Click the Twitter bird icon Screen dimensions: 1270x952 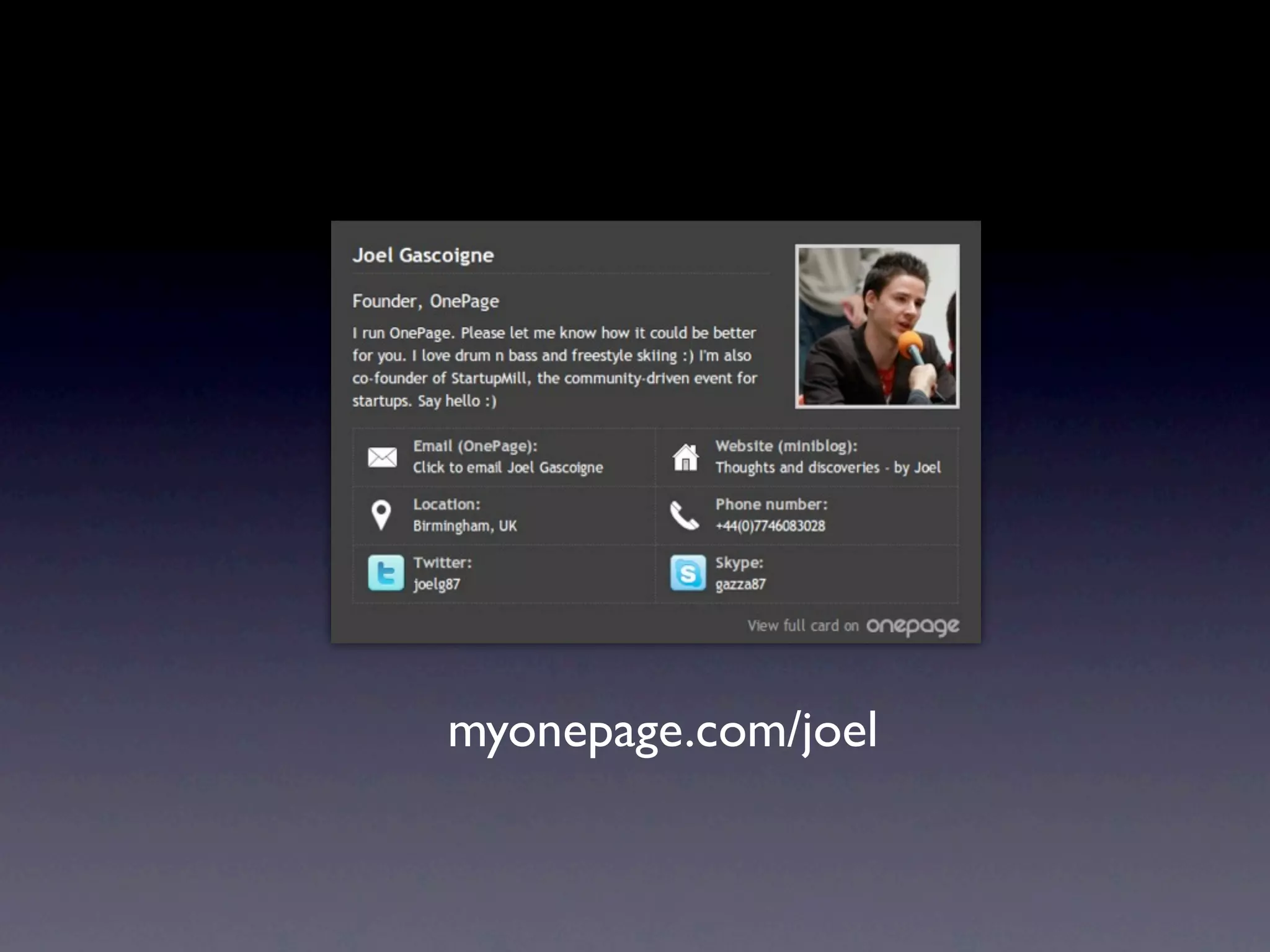pyautogui.click(x=386, y=573)
